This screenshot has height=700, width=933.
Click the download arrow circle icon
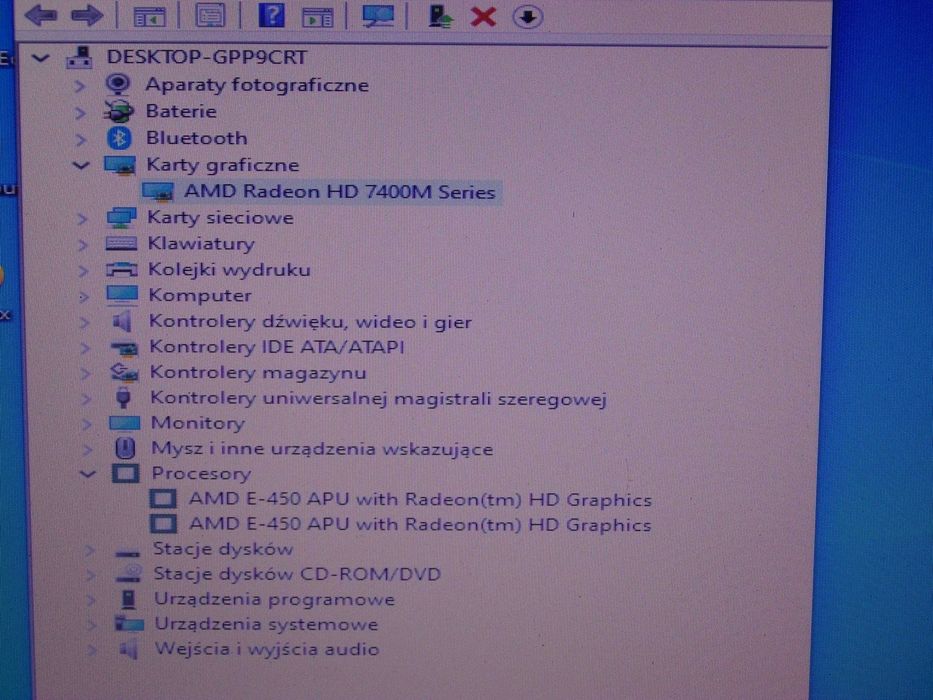tap(528, 17)
